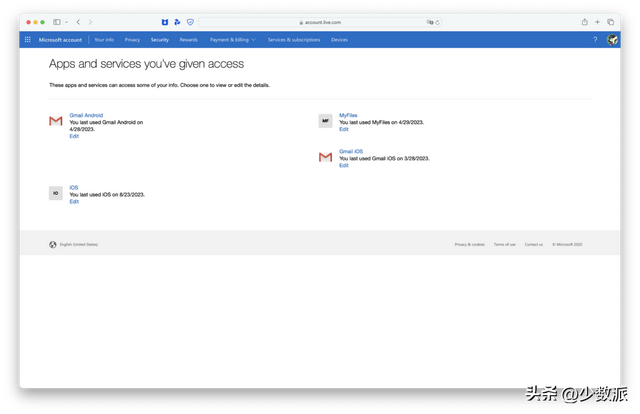Screen dimensions: 640x414
Task: Click the iOS app IO icon
Action: (x=56, y=193)
